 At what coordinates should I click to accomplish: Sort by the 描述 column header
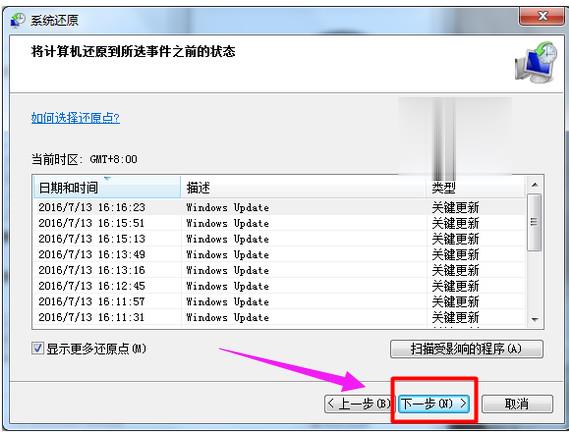(303, 188)
